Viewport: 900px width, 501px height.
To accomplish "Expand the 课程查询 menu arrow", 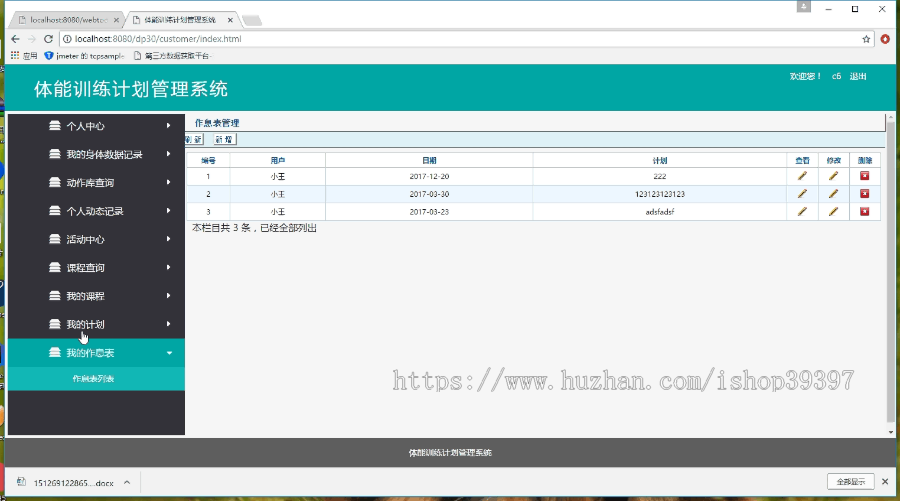I will click(x=168, y=267).
